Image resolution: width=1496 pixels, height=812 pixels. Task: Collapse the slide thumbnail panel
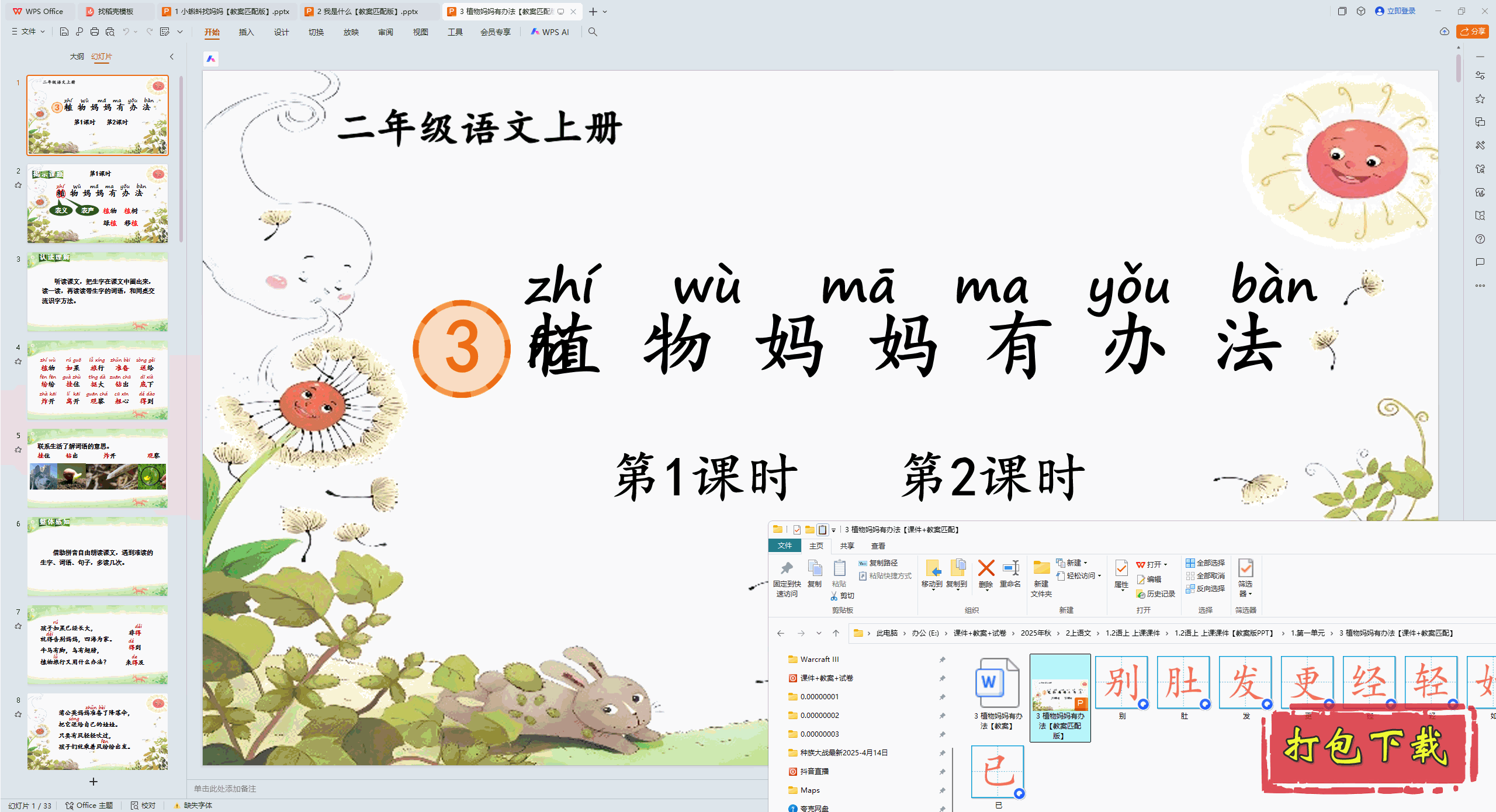(x=172, y=57)
